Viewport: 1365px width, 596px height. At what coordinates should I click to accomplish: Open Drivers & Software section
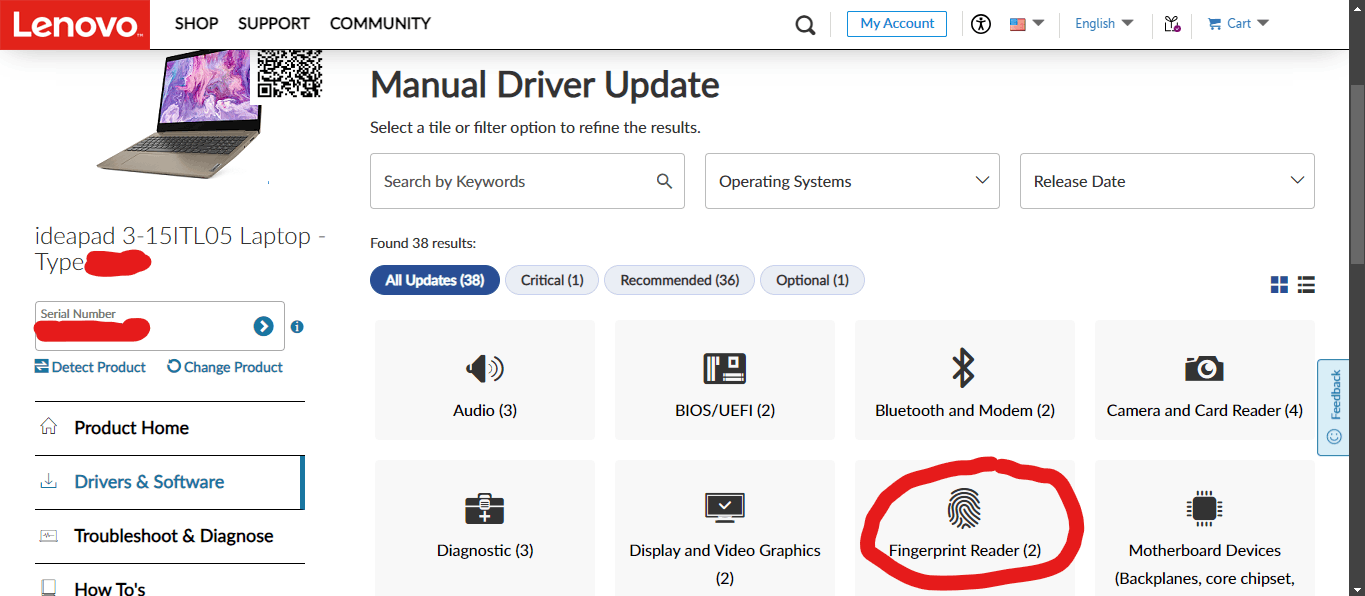tap(170, 482)
